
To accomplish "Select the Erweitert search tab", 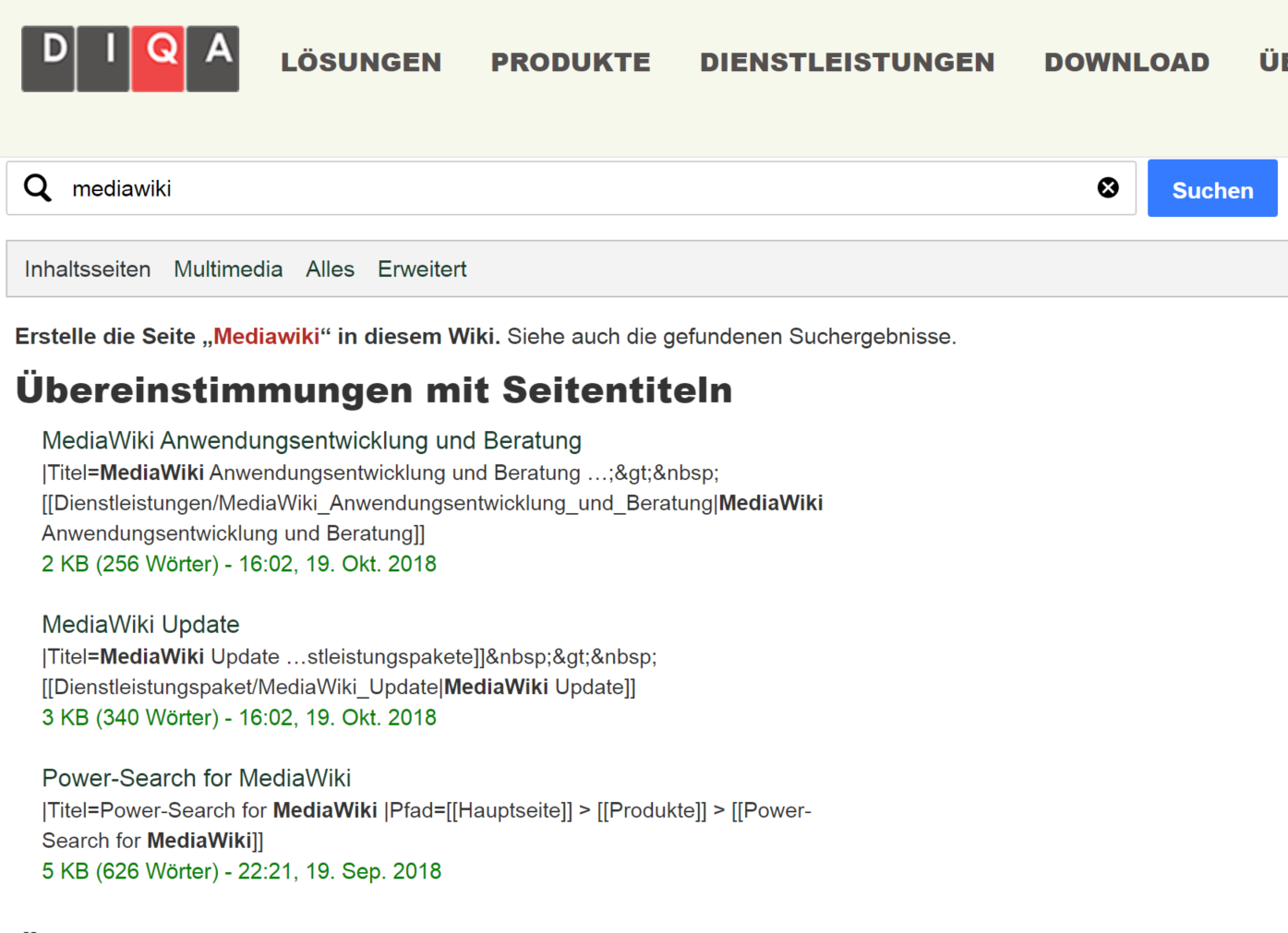I will coord(422,269).
